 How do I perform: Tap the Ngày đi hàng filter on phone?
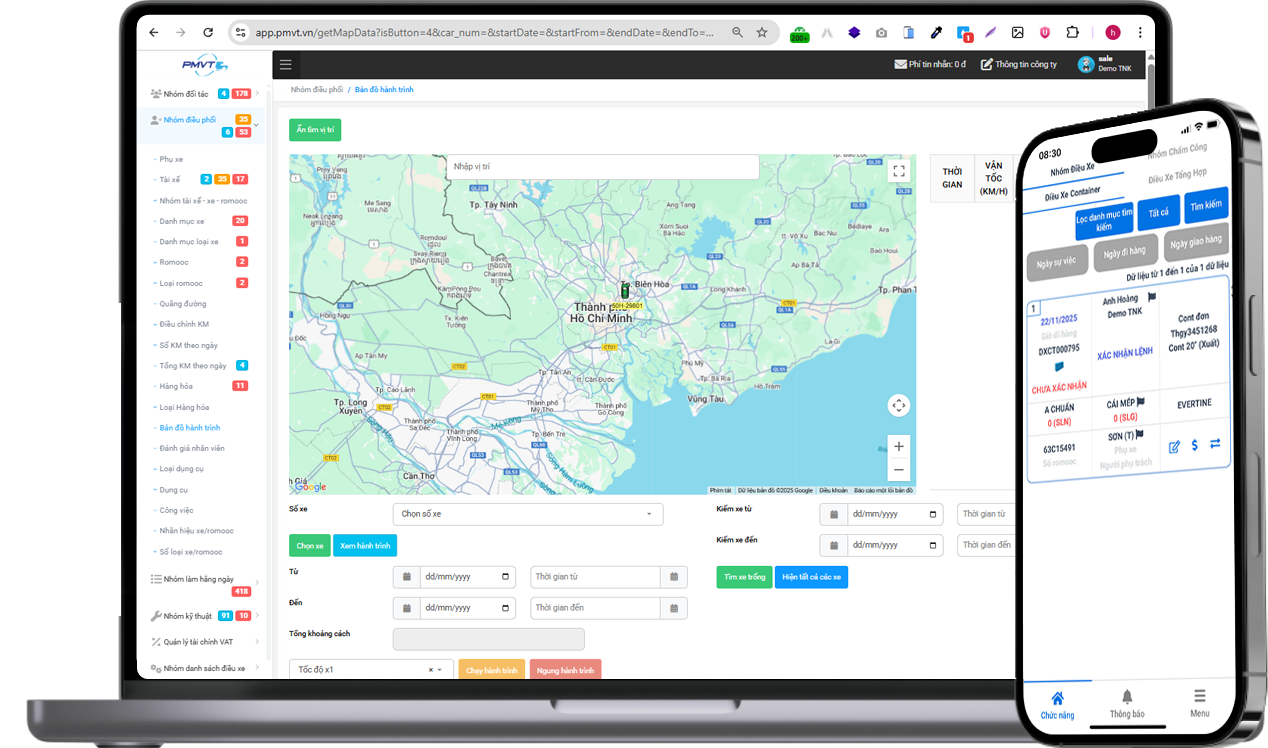tap(1125, 252)
